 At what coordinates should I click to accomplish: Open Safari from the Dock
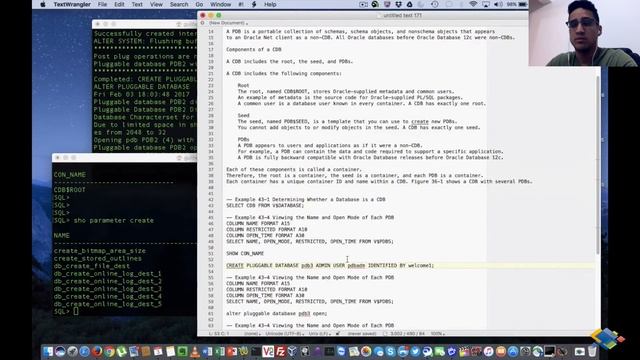pos(84,351)
